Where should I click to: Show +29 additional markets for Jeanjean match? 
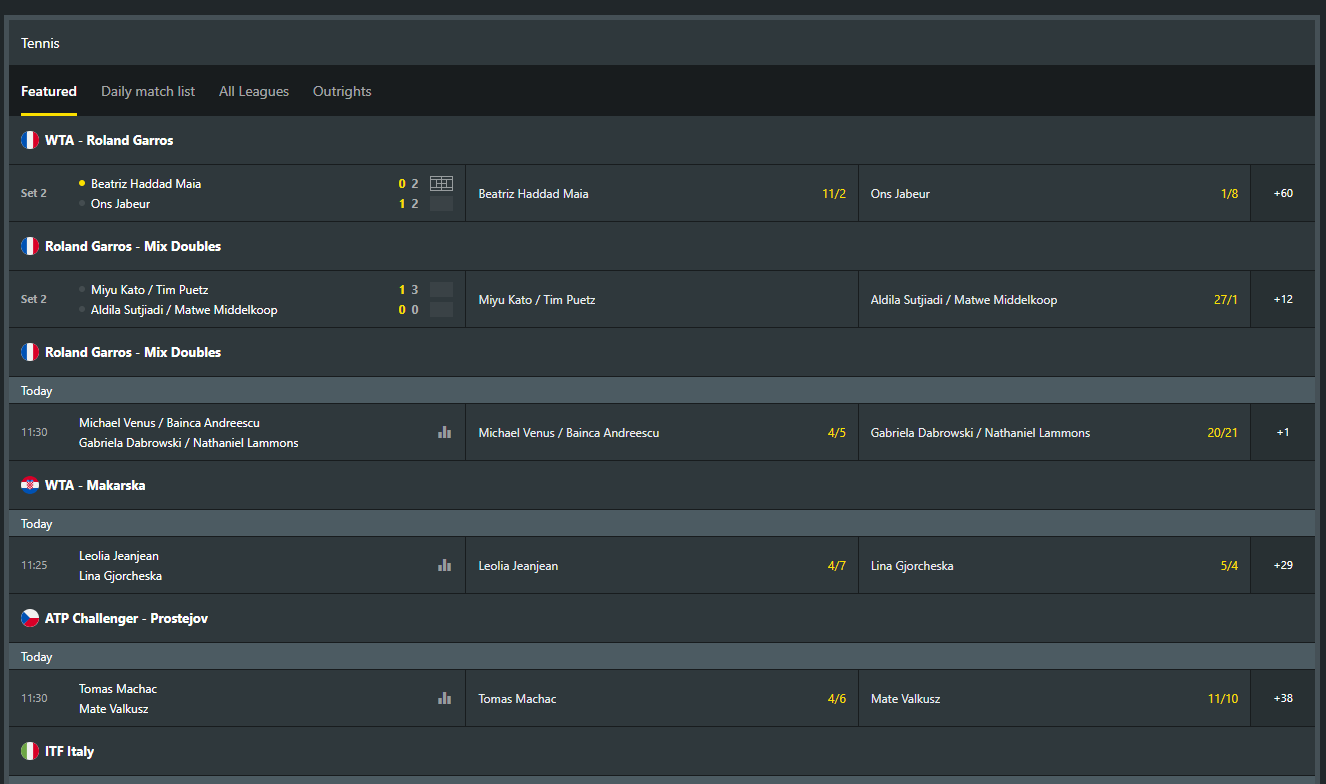[1283, 566]
